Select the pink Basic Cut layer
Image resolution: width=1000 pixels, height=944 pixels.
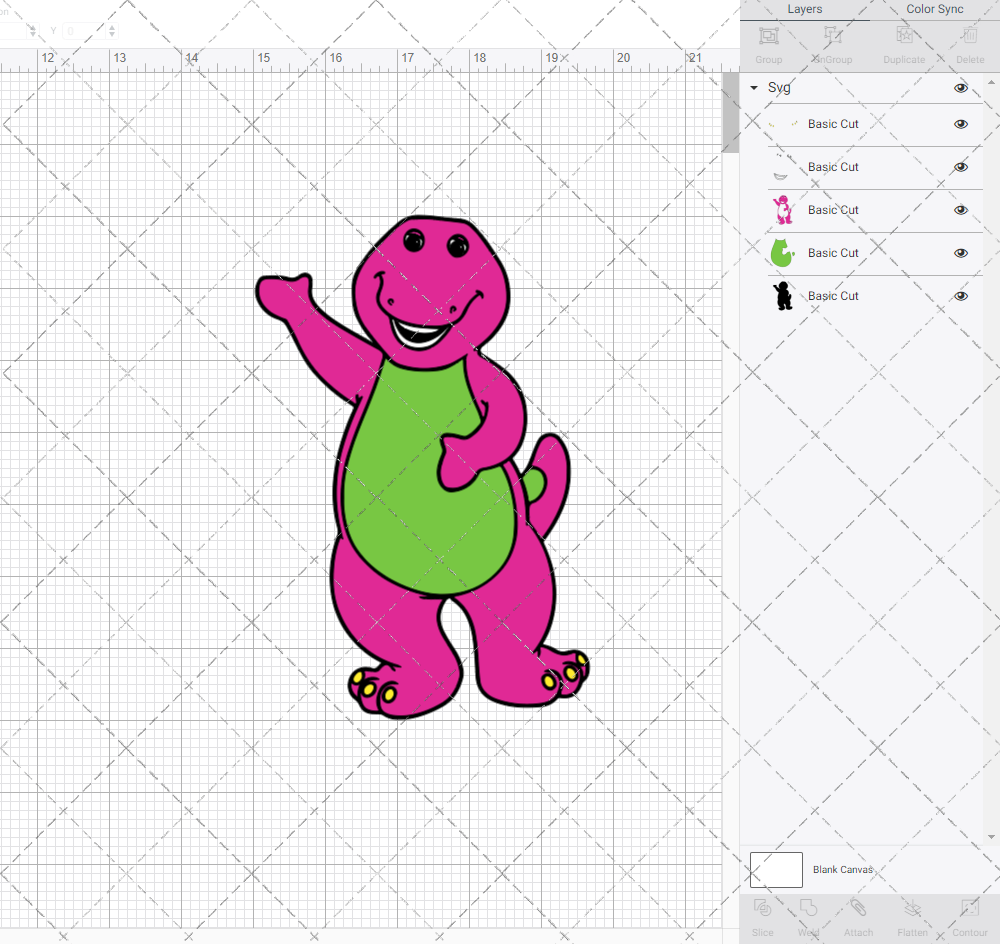click(x=860, y=210)
